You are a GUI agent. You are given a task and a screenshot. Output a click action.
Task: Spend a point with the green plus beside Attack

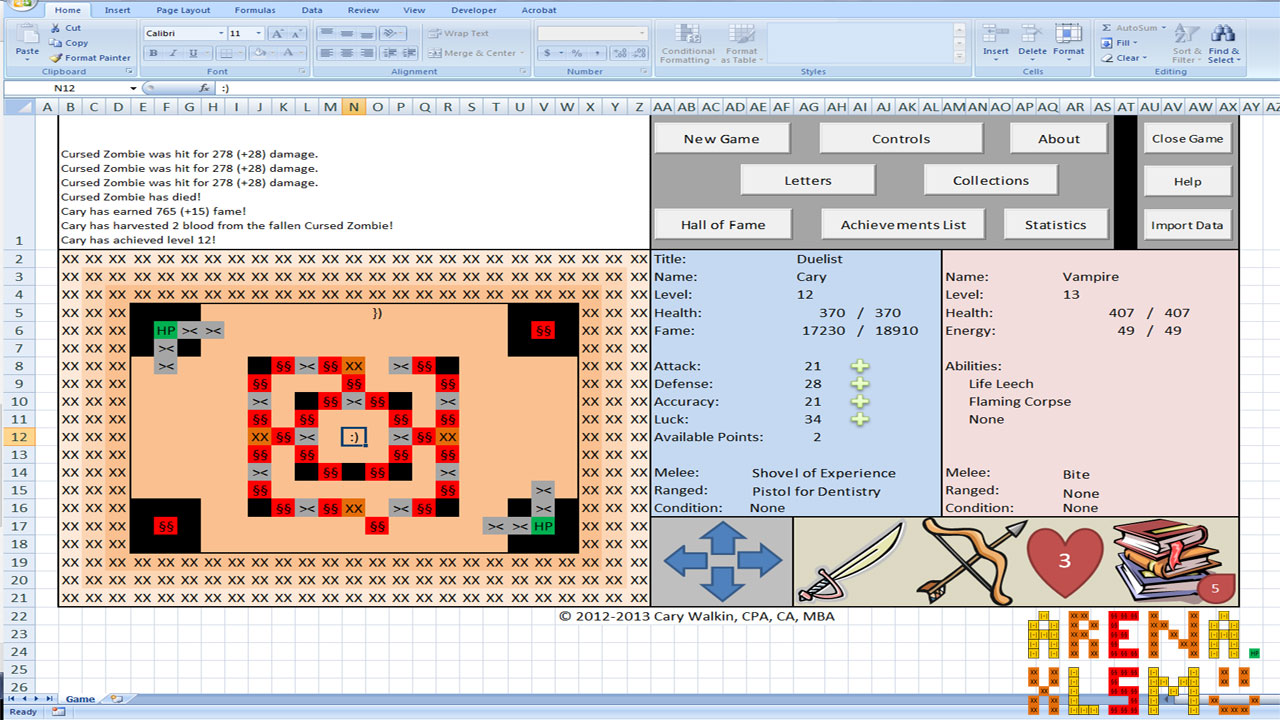(x=860, y=366)
